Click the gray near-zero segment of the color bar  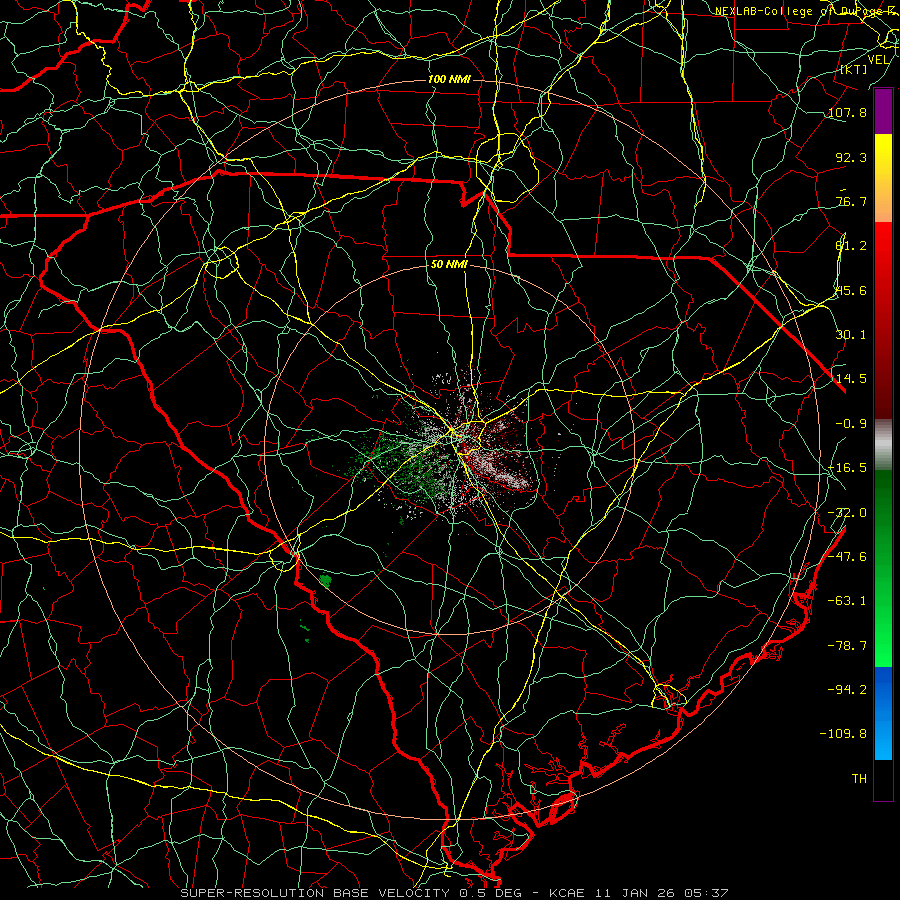[x=883, y=443]
